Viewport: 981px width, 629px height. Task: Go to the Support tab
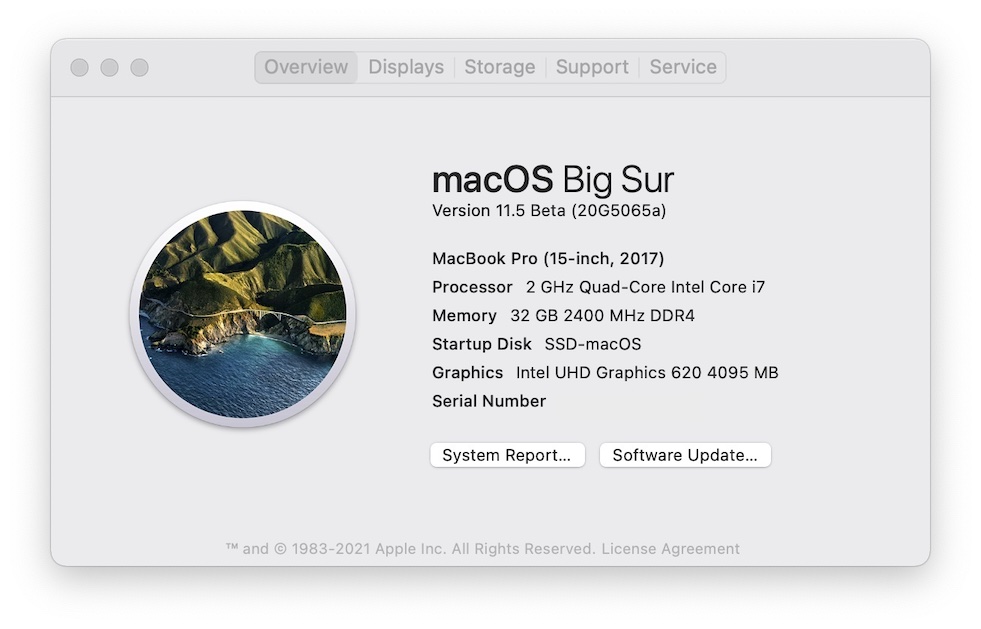592,67
